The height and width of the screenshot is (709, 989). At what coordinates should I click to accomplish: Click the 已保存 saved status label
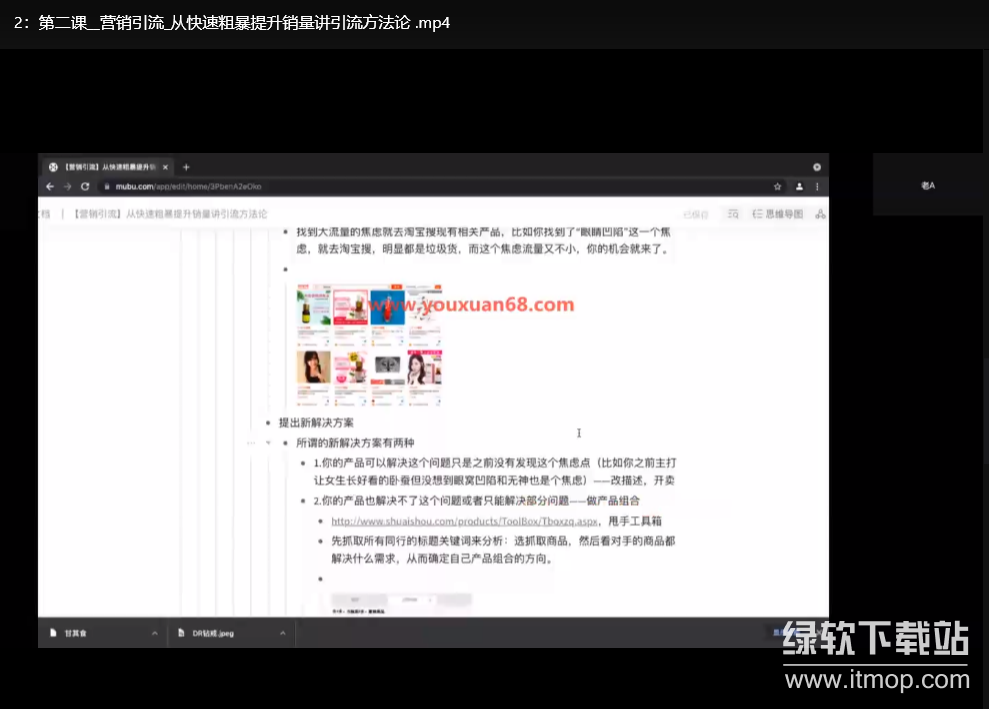tap(696, 214)
